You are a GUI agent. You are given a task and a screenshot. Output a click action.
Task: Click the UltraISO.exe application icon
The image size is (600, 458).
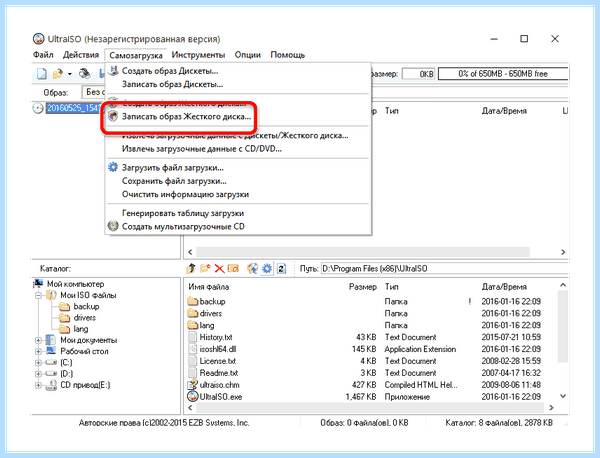click(192, 396)
